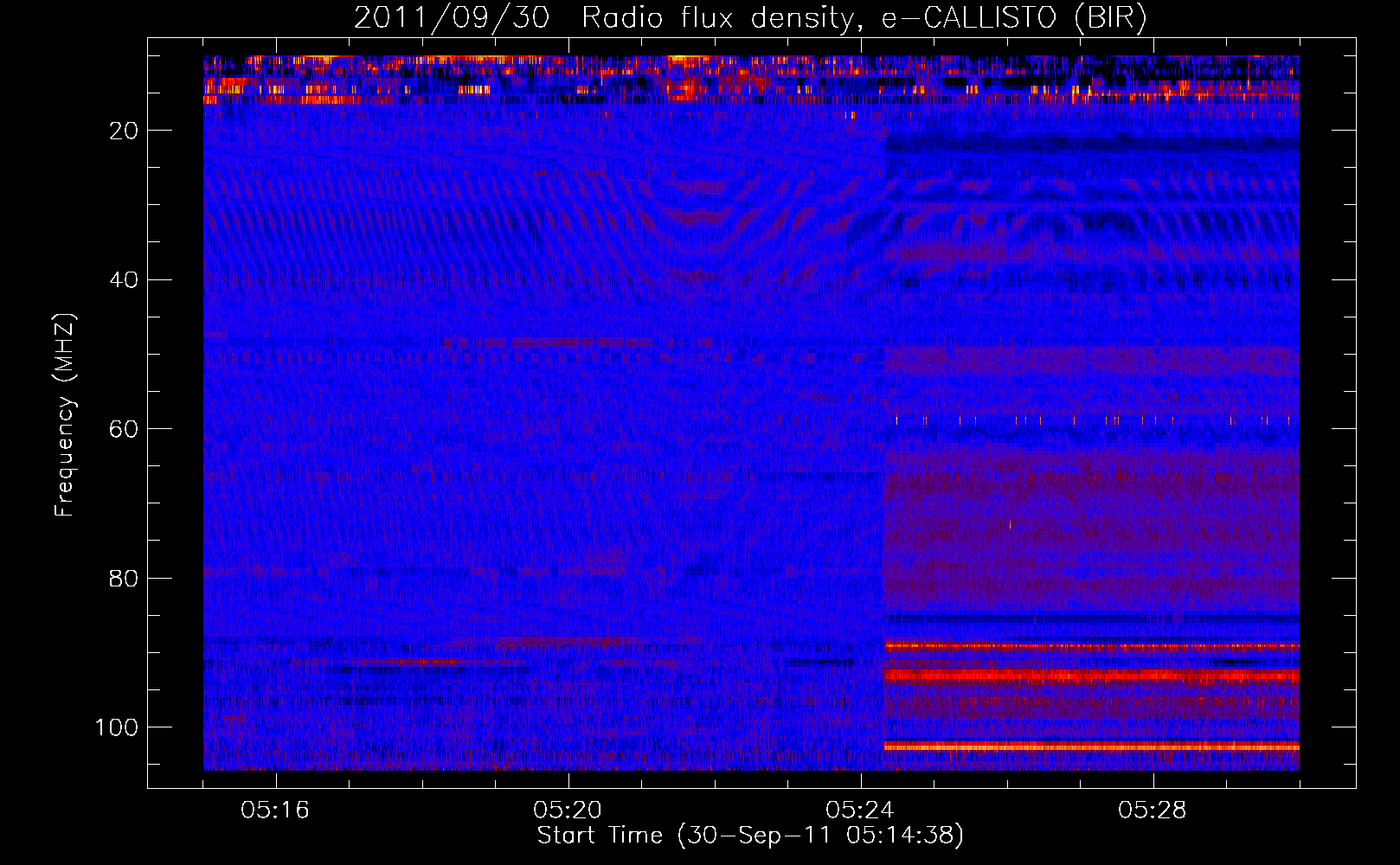Click the bright red emission band near 93 MHz

1092,676
